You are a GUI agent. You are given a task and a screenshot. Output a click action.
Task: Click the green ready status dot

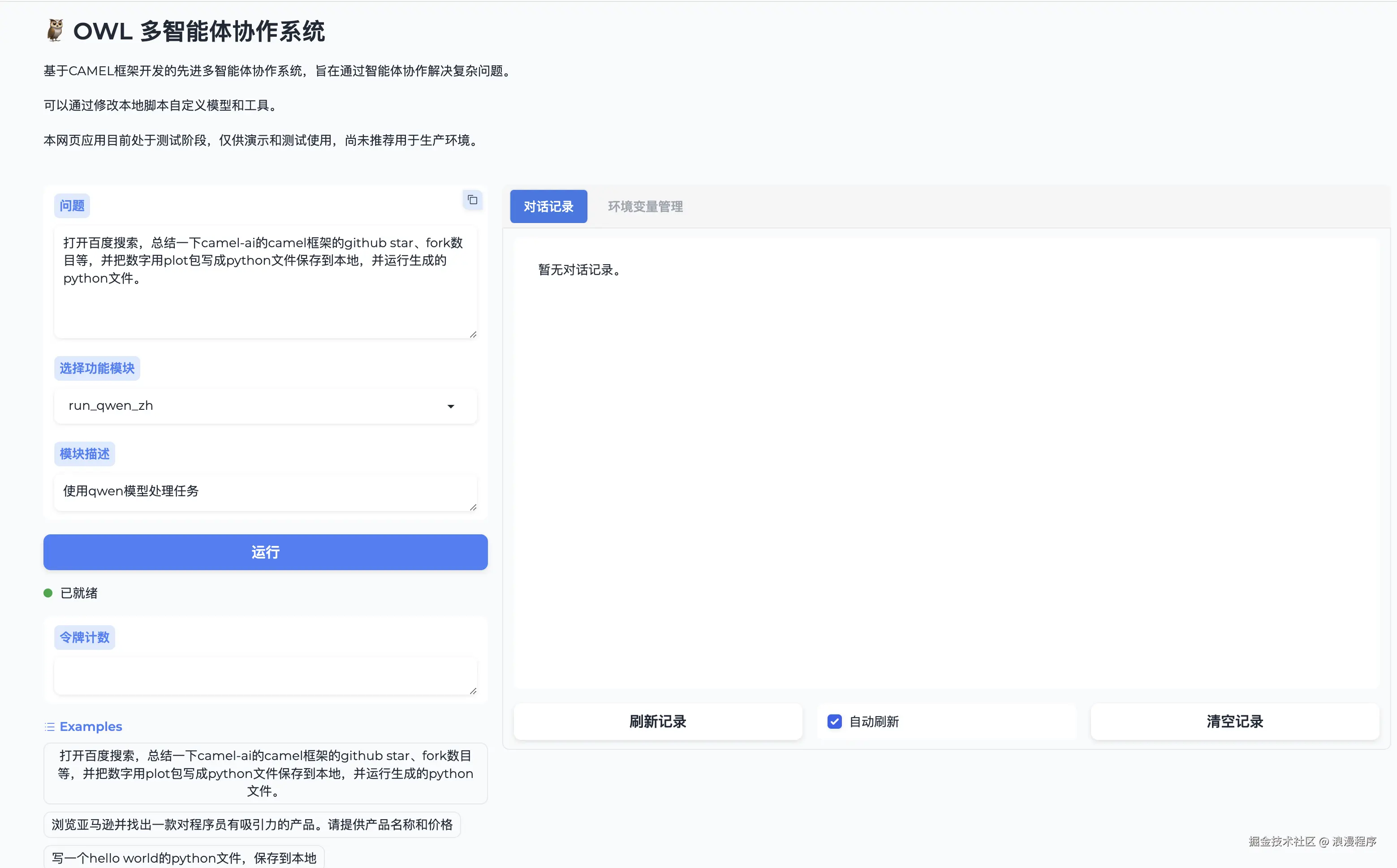coord(48,593)
